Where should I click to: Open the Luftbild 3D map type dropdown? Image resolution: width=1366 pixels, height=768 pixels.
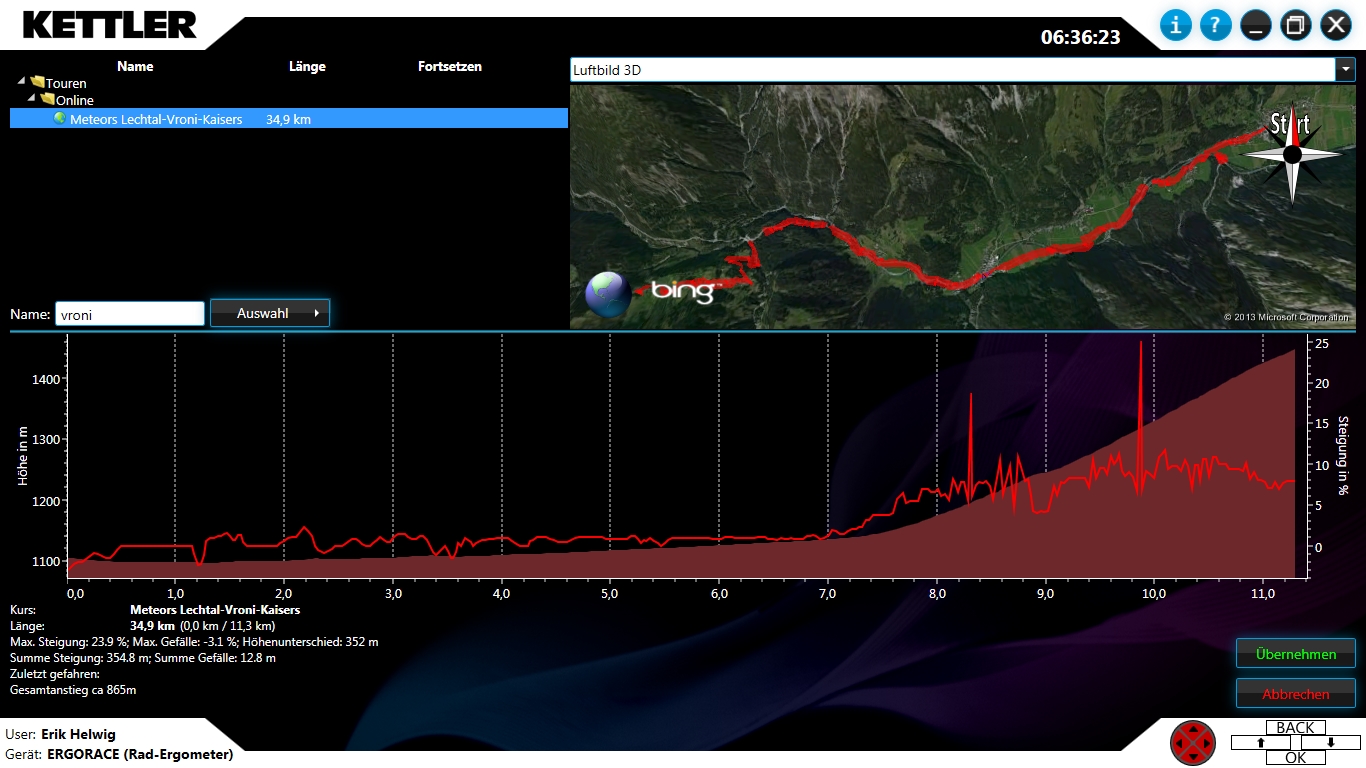1345,70
